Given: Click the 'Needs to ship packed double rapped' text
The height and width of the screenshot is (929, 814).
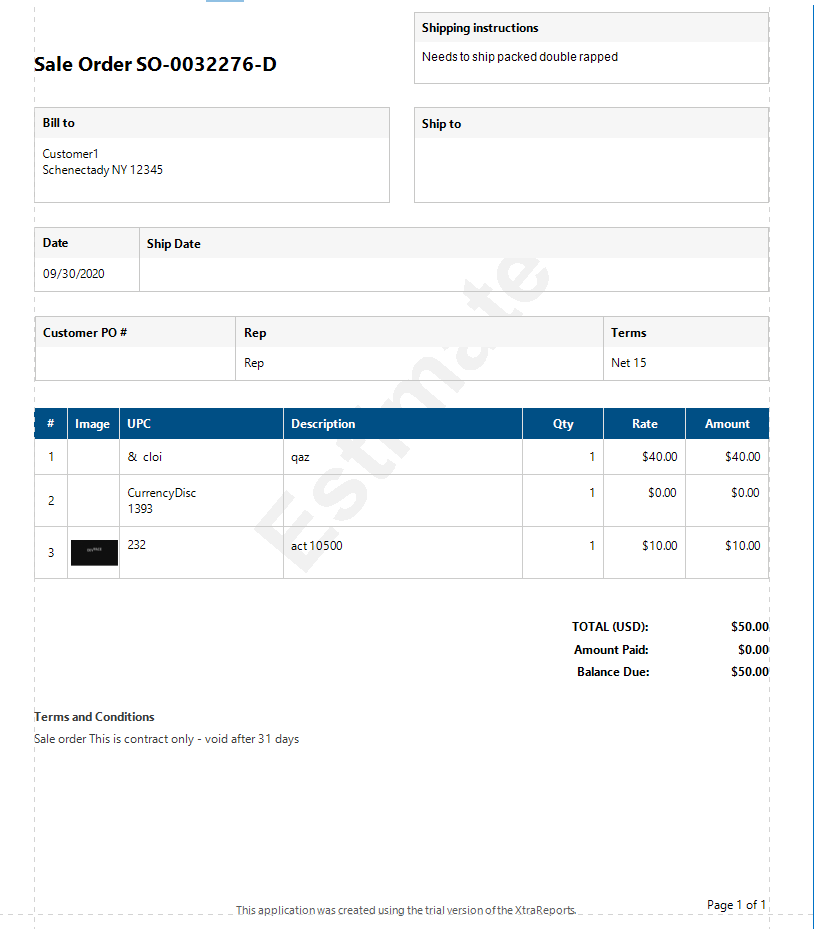Looking at the screenshot, I should click(x=520, y=57).
